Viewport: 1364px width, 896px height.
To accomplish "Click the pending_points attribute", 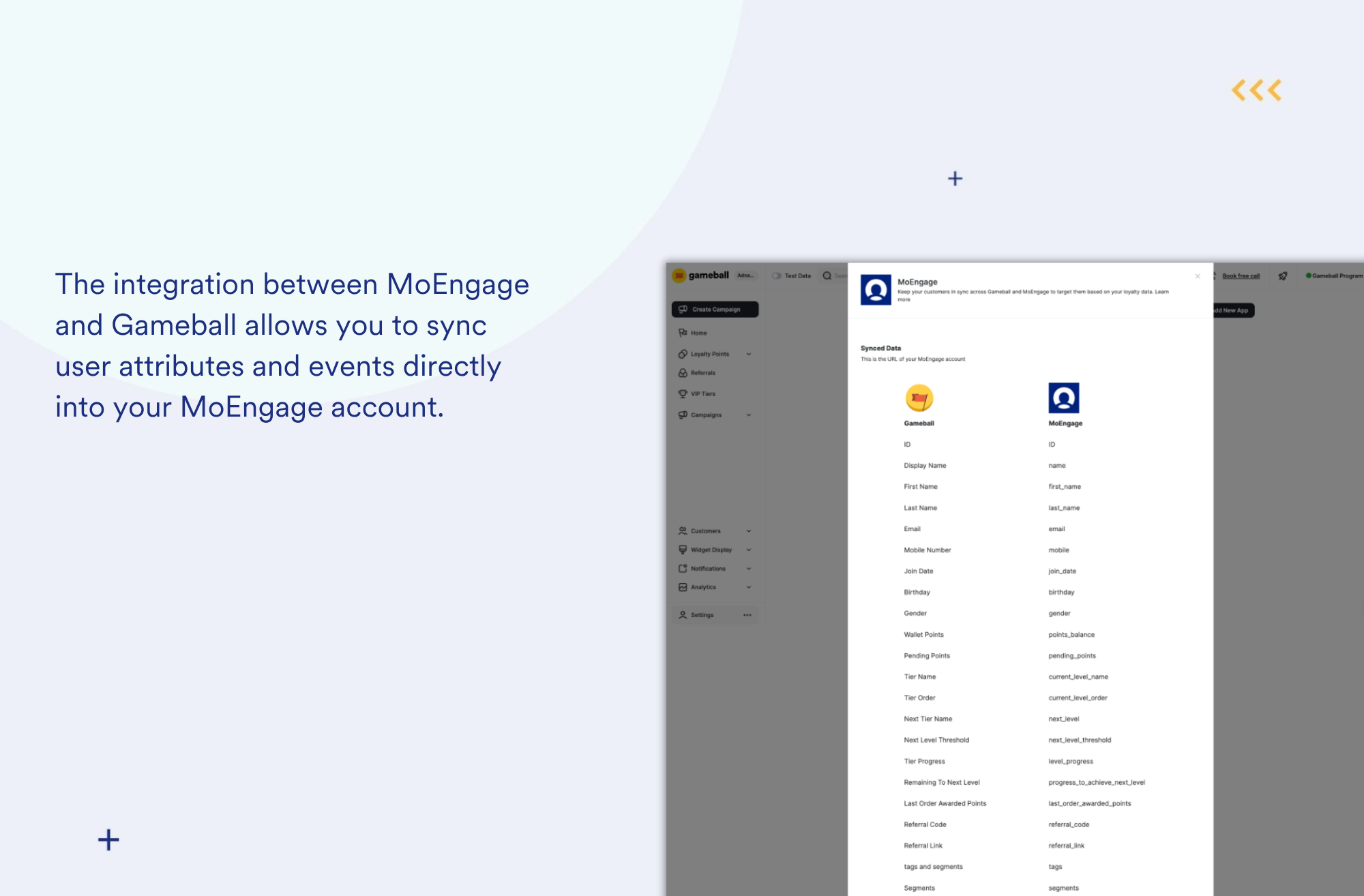I will pos(1072,656).
